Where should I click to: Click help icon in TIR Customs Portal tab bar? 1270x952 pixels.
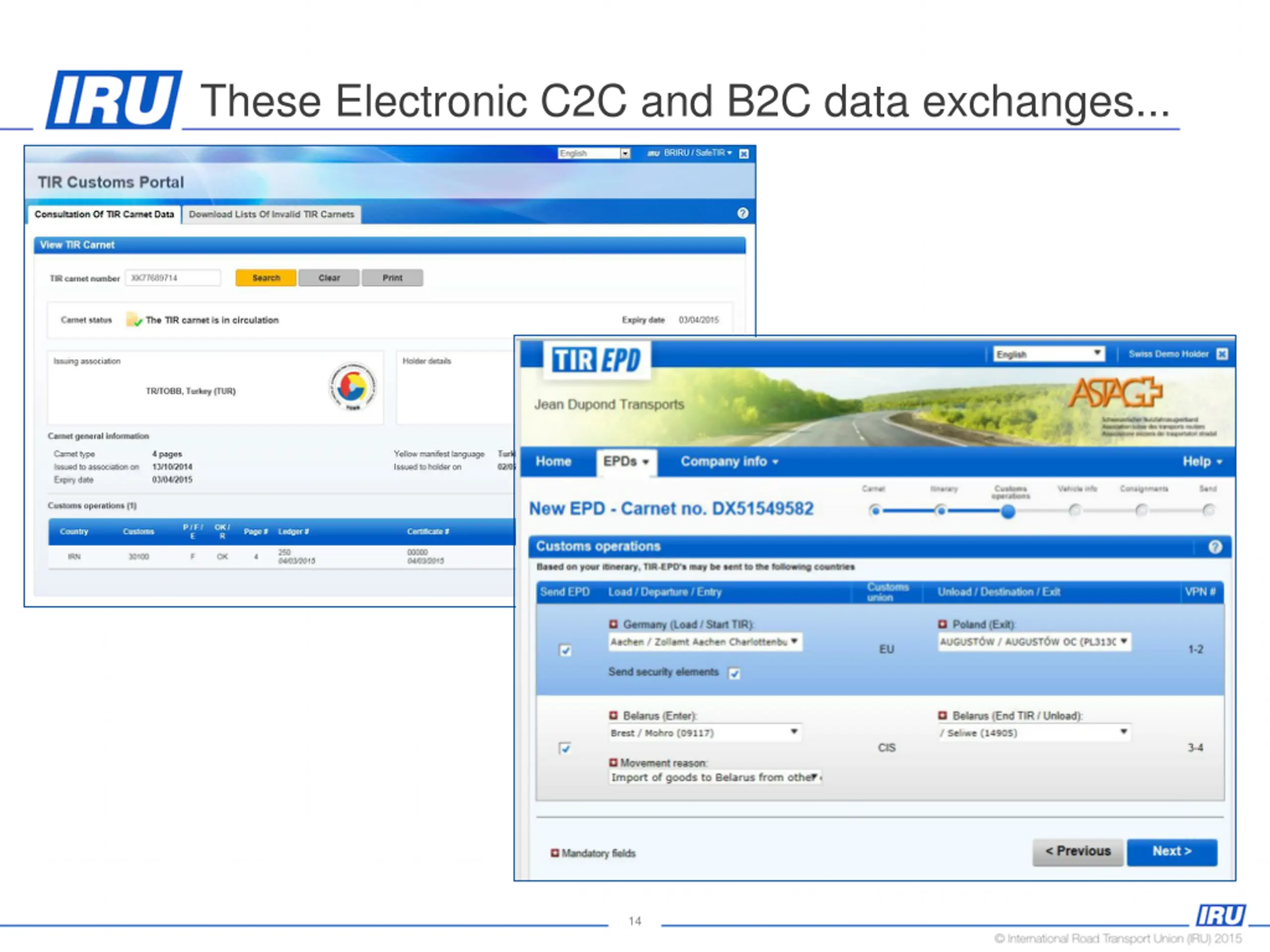pos(742,214)
